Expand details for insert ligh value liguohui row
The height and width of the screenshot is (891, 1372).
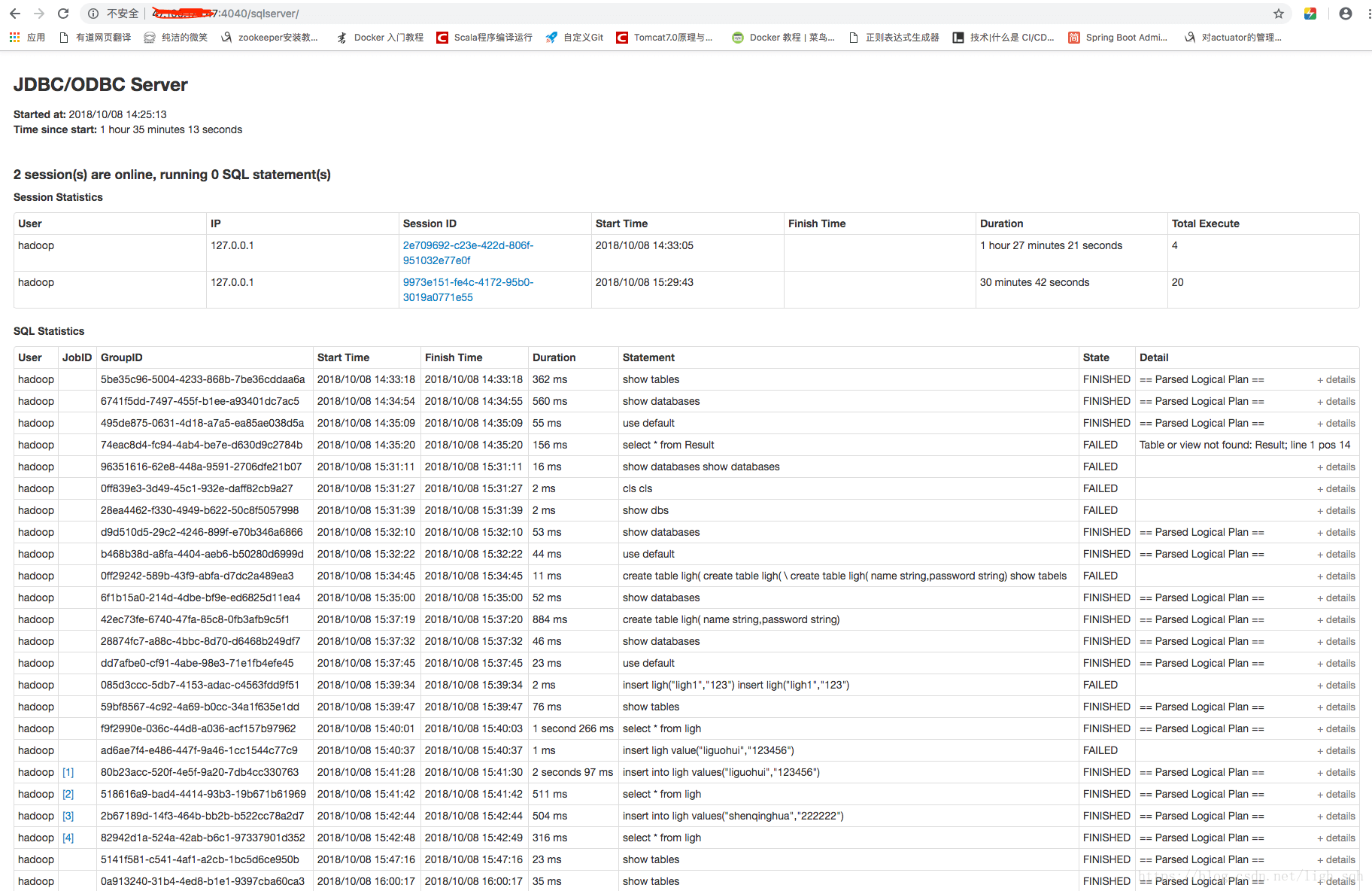click(x=1336, y=751)
